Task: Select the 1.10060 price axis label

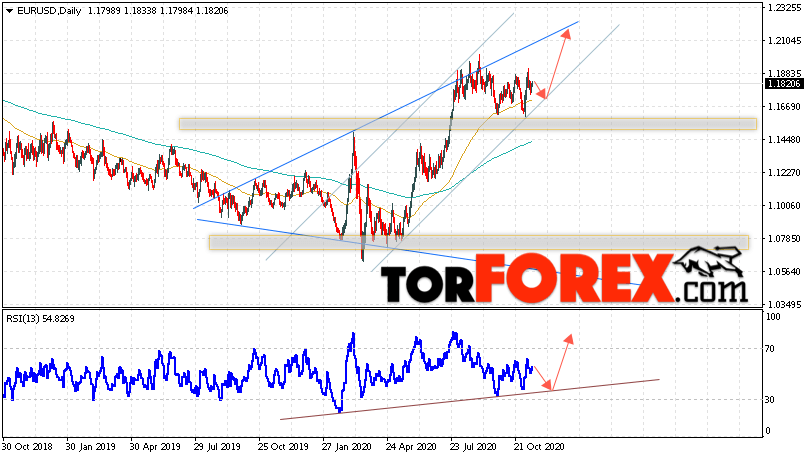Action: coord(784,206)
